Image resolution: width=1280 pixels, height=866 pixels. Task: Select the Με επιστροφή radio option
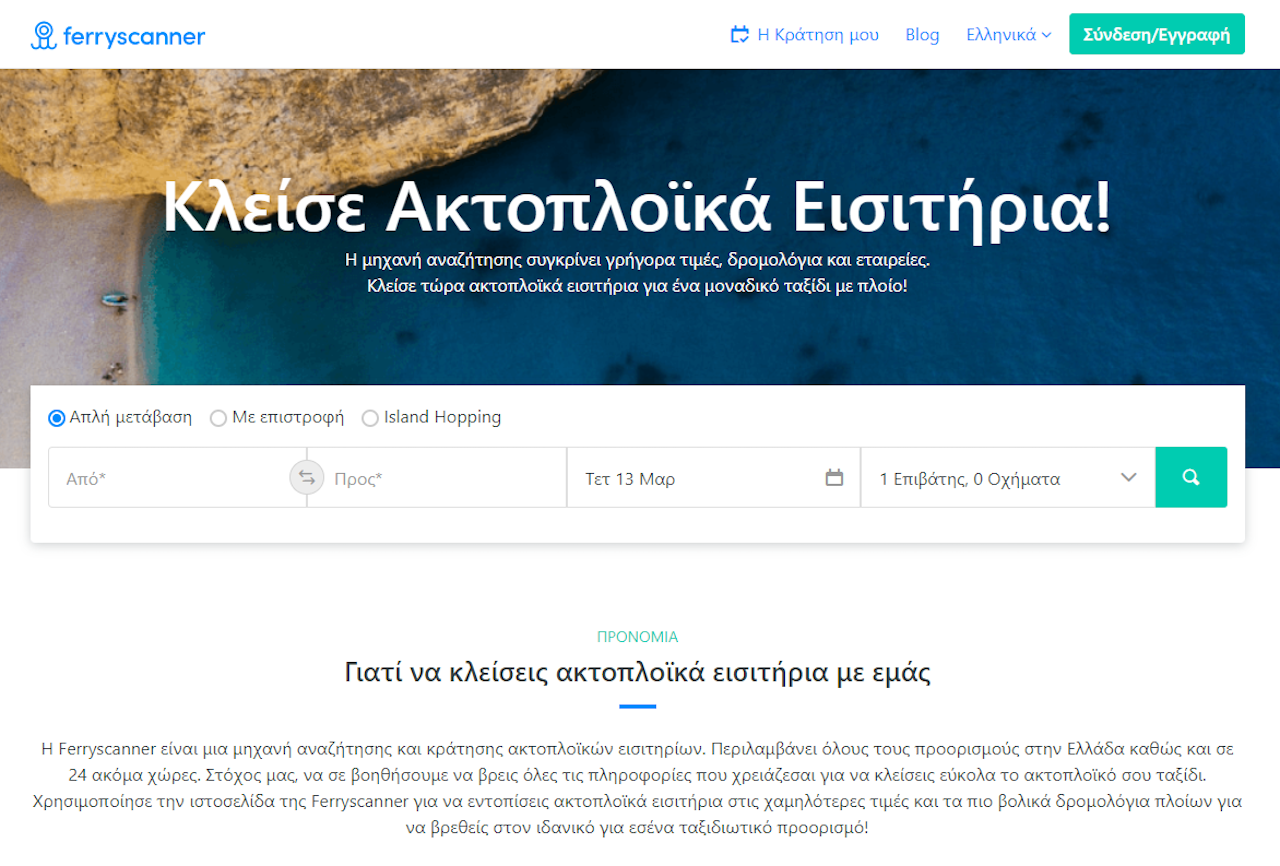pyautogui.click(x=218, y=418)
